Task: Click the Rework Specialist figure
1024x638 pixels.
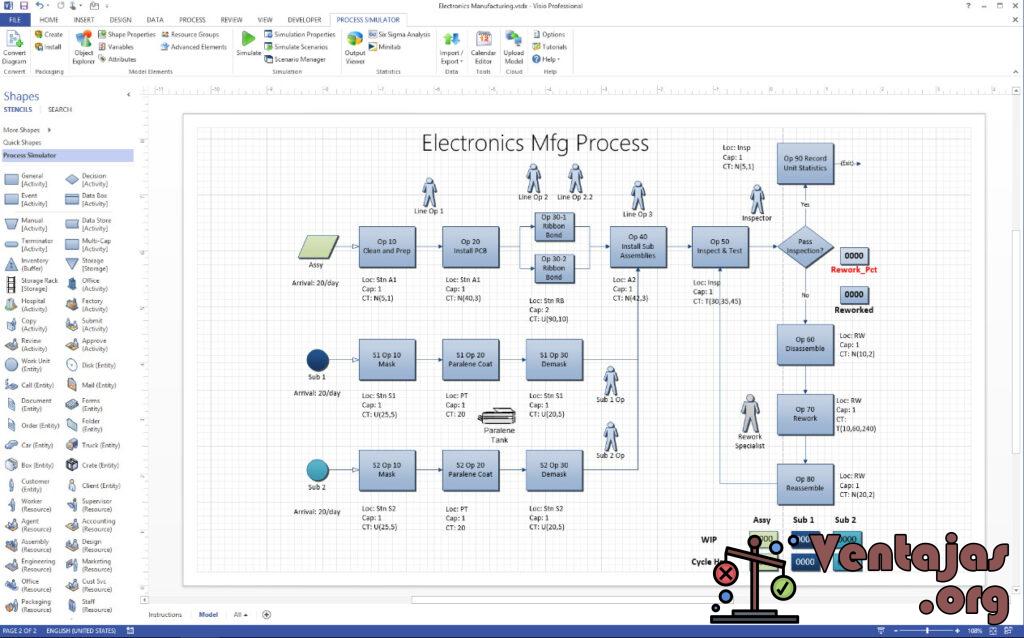Action: coord(750,413)
